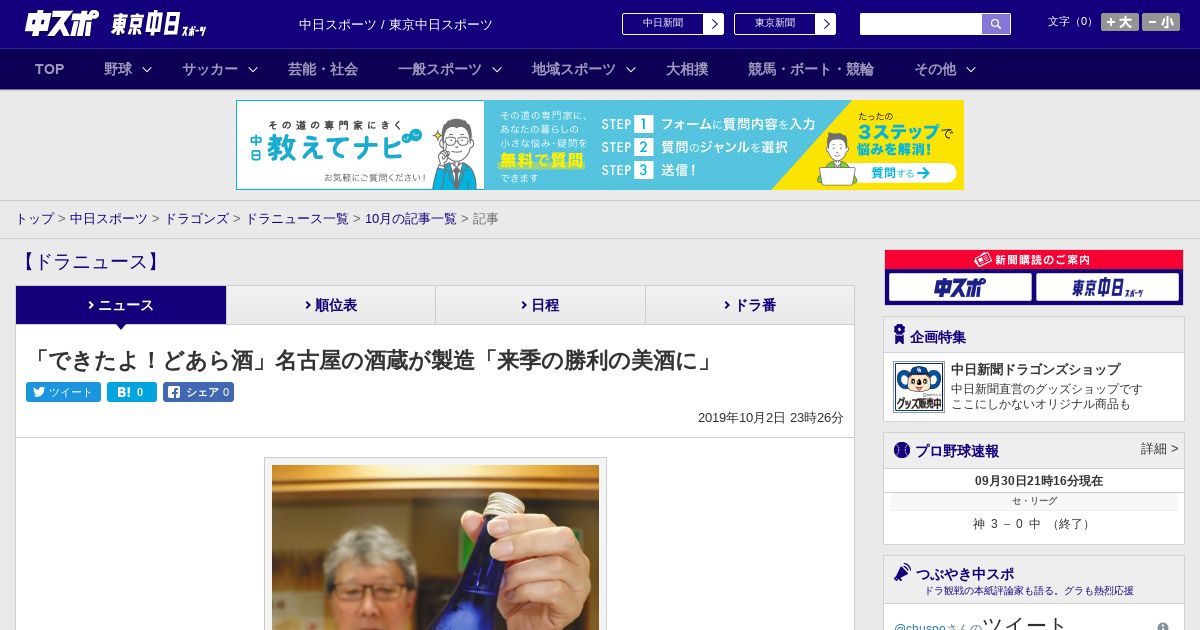Click the article headline できたよ！どあら酒
This screenshot has width=1200, height=630.
click(372, 360)
